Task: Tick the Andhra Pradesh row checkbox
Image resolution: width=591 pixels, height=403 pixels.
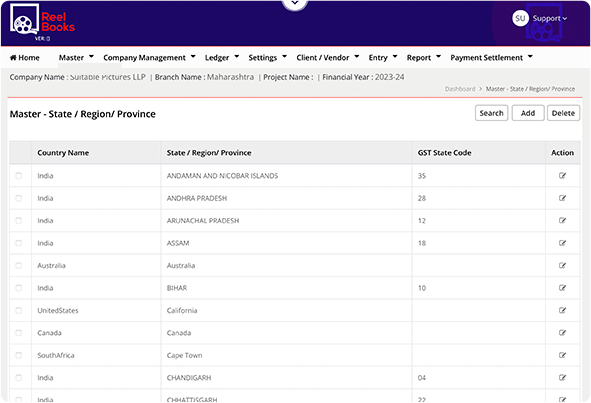Action: coord(18,198)
